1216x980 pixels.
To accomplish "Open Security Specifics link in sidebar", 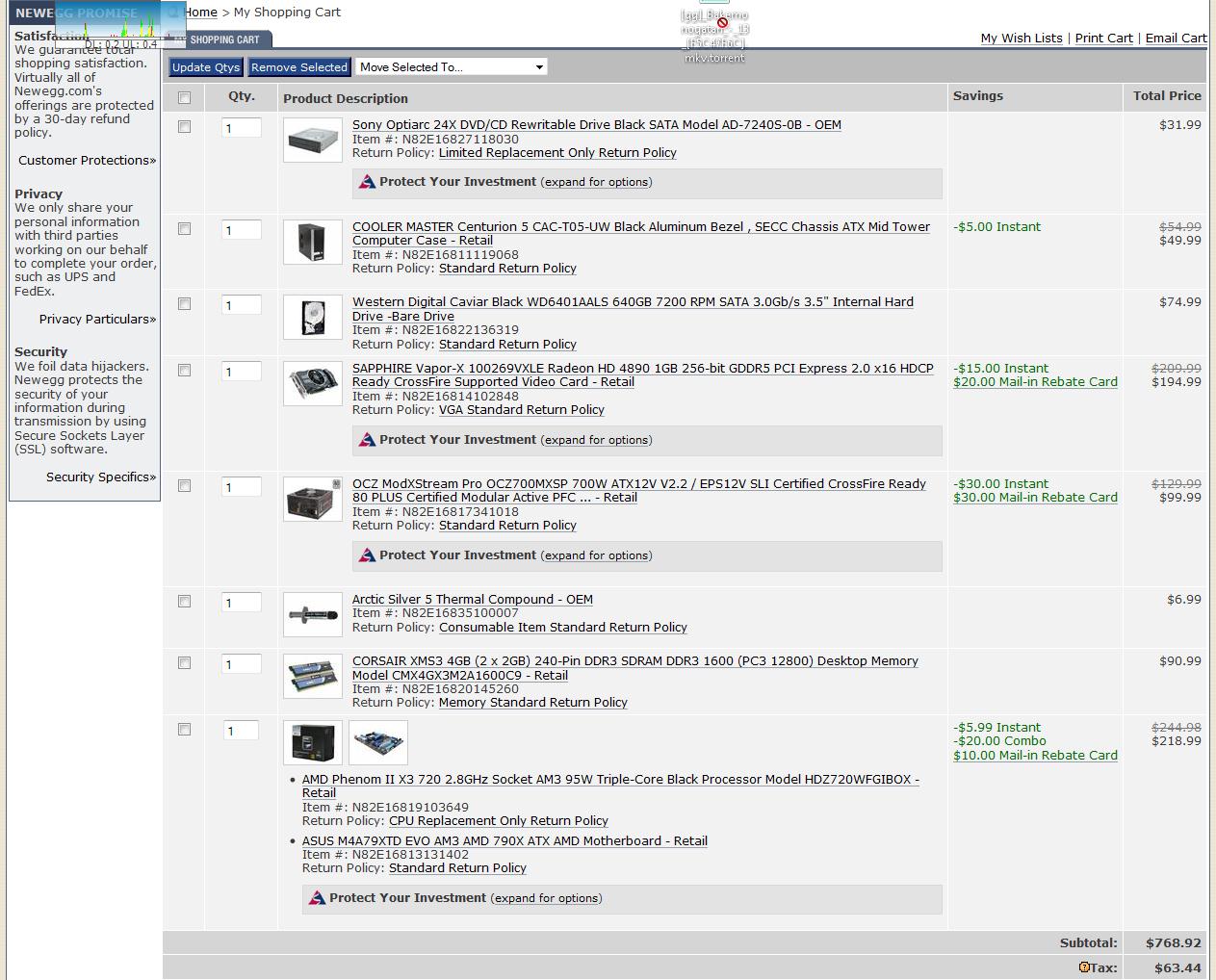I will tap(101, 477).
